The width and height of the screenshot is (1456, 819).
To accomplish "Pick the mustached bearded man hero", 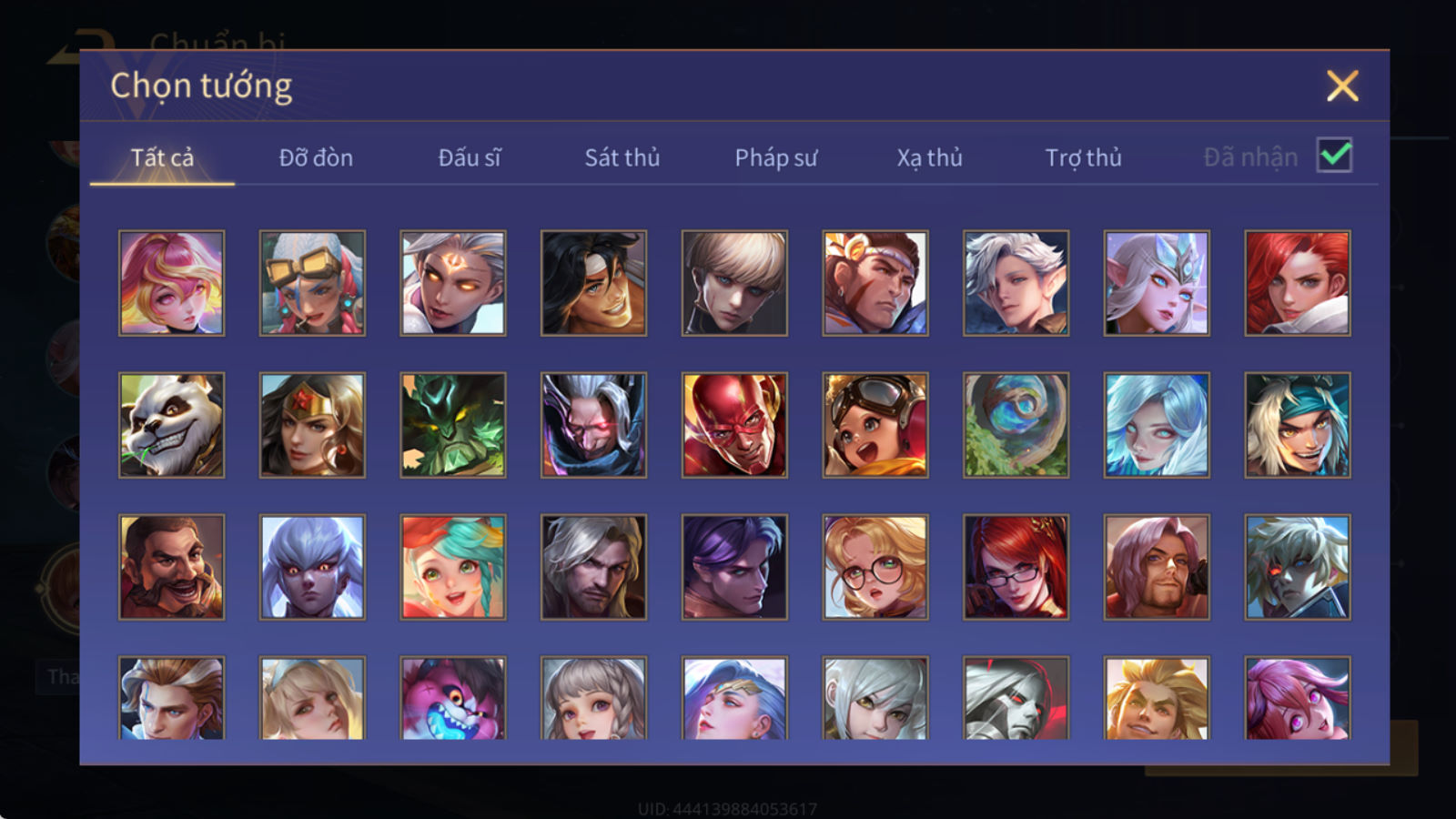I will (171, 567).
